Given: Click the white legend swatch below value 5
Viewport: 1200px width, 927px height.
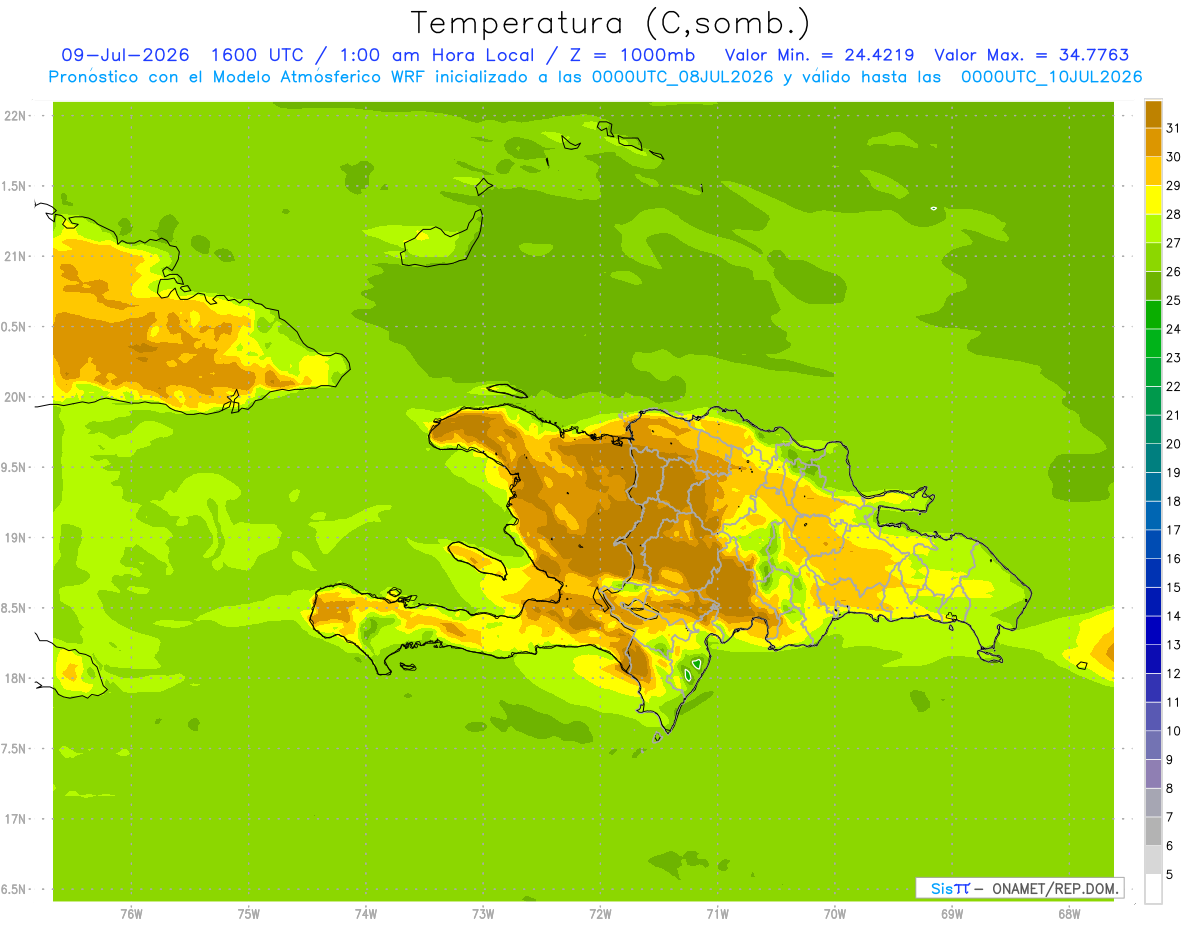Looking at the screenshot, I should coord(1153,888).
